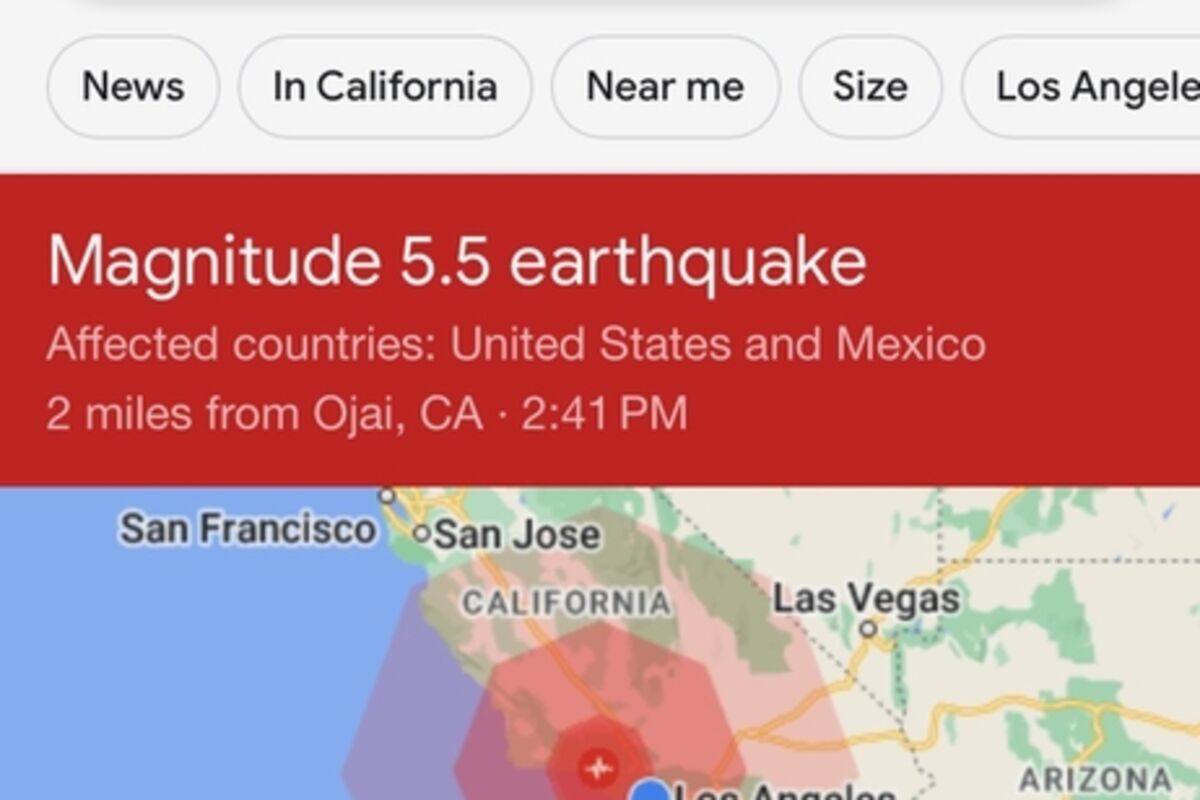Open the Los Angeles filter chip

click(1081, 87)
